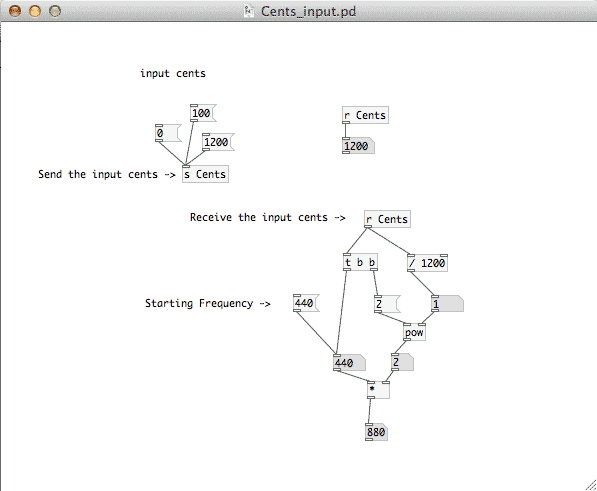Click the 100 message box
This screenshot has height=491, width=597.
203,113
